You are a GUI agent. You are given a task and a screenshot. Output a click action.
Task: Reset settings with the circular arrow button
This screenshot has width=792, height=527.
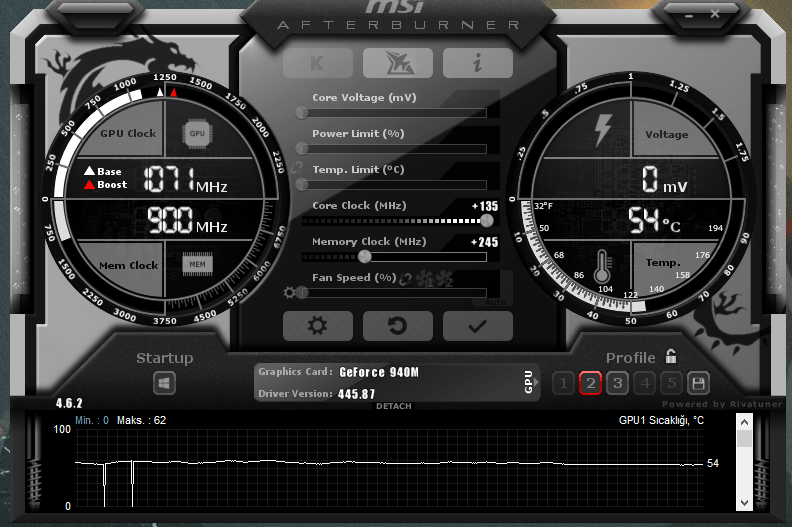(398, 326)
